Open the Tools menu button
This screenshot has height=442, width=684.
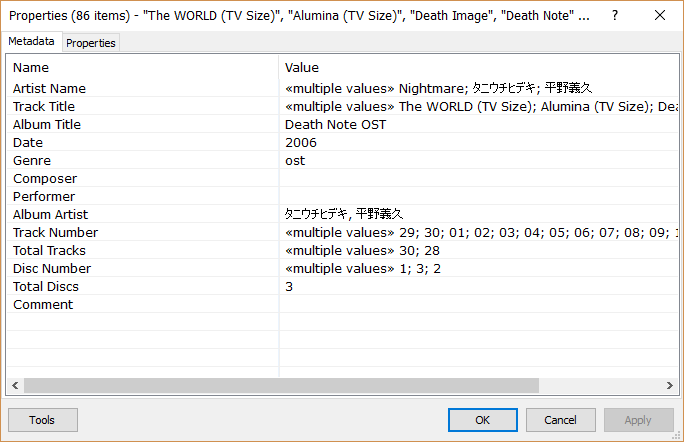coord(43,420)
